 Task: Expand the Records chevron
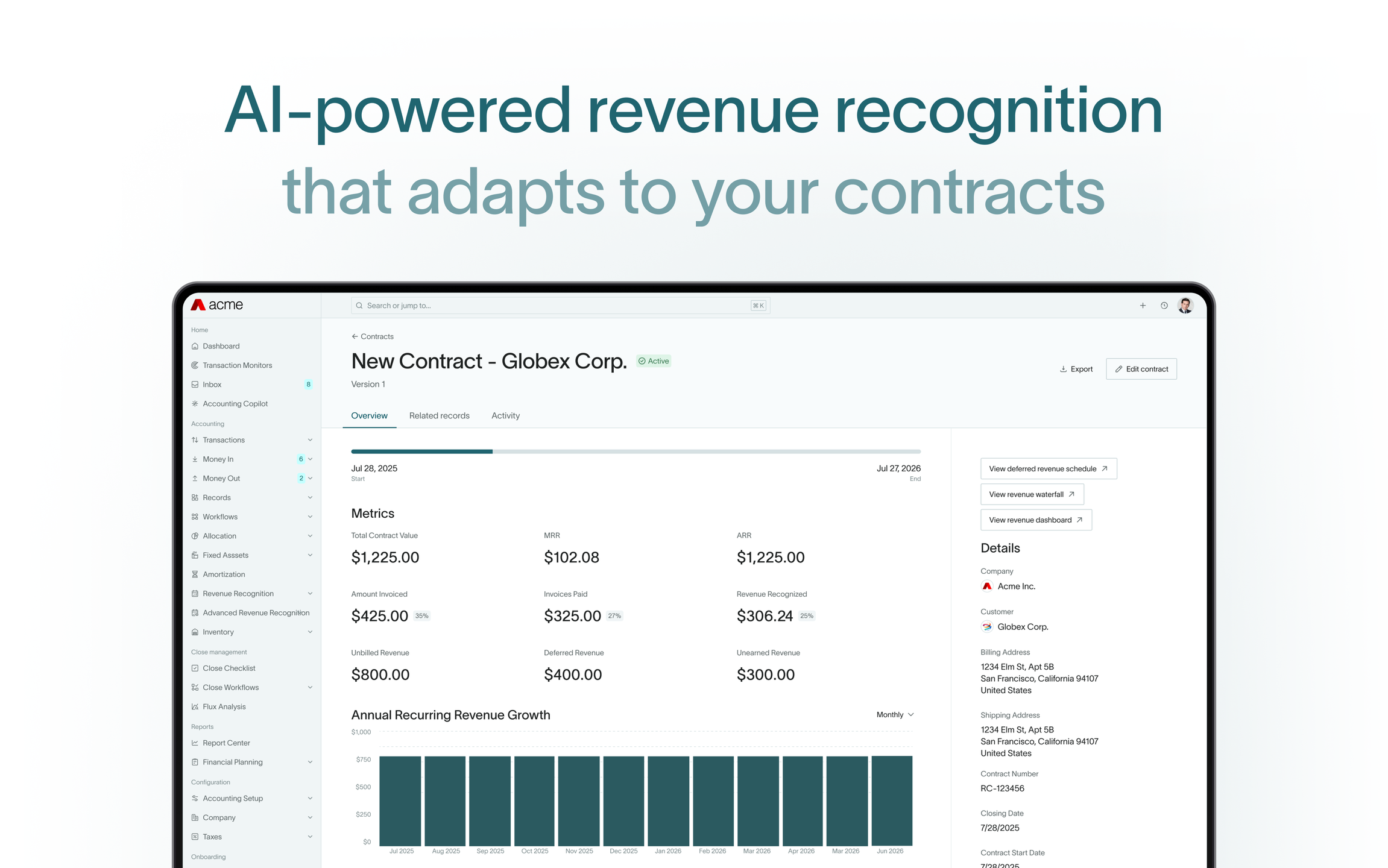pos(310,498)
